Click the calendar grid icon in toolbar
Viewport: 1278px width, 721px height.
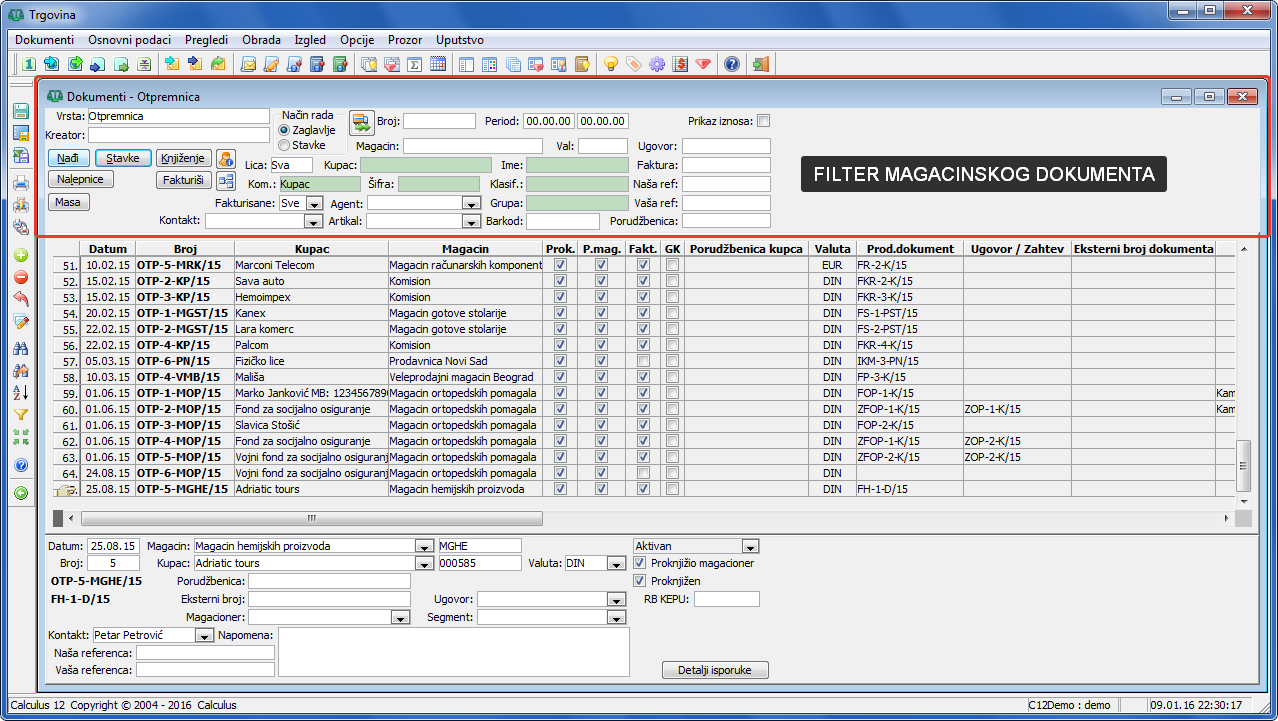437,64
